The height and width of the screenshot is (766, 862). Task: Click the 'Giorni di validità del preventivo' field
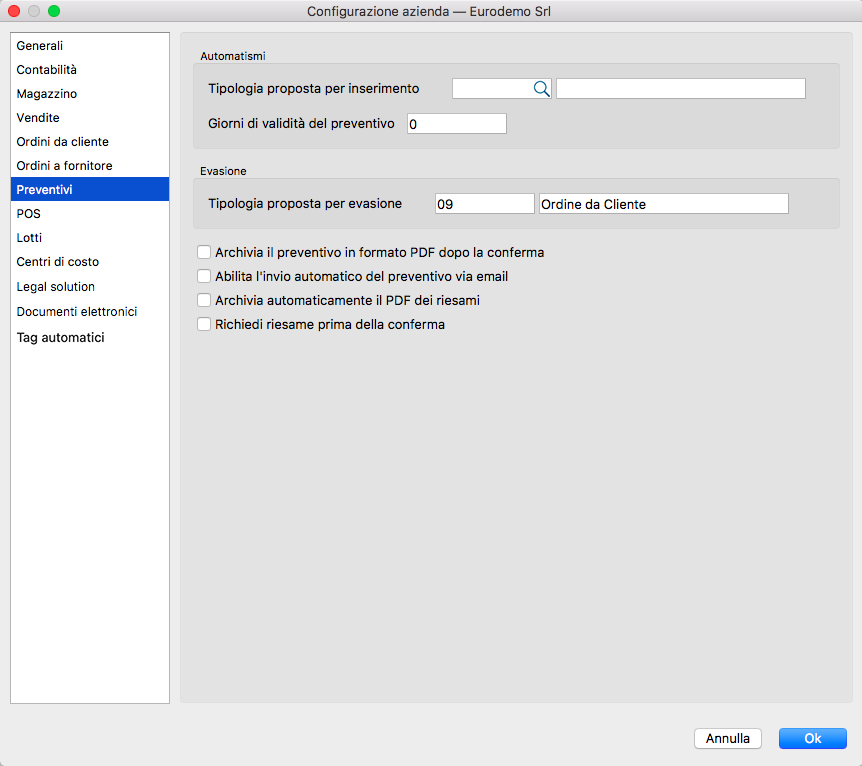point(457,124)
